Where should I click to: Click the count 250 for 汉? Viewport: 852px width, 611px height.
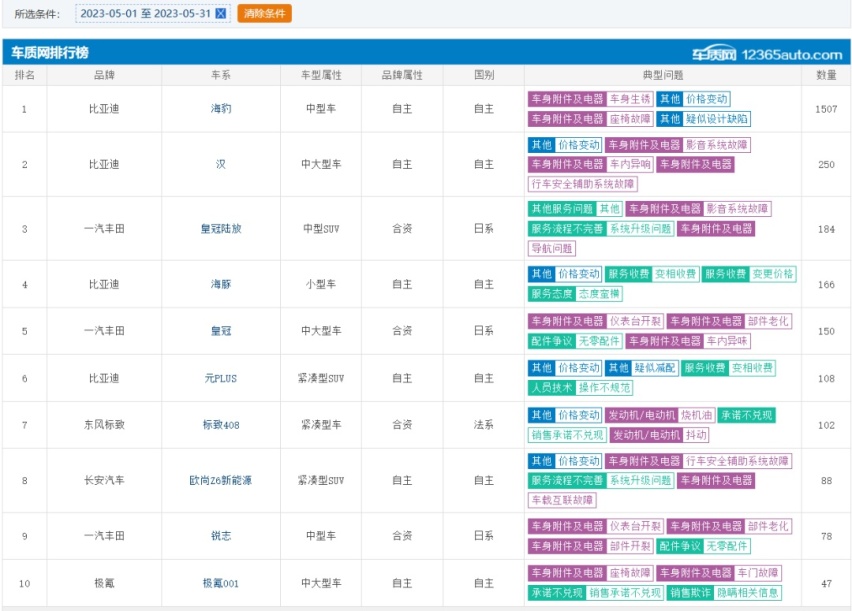826,164
